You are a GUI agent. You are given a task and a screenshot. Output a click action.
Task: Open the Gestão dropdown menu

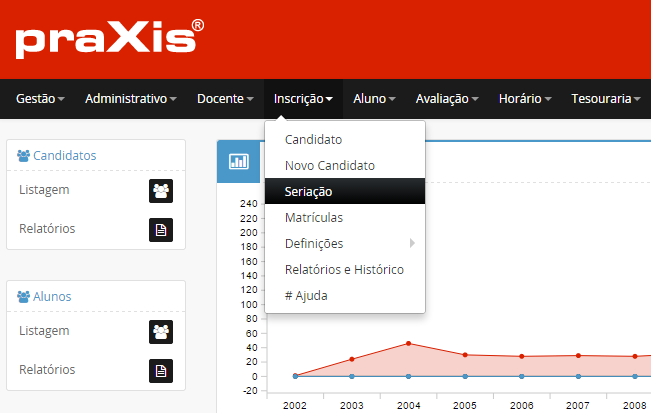[x=40, y=99]
